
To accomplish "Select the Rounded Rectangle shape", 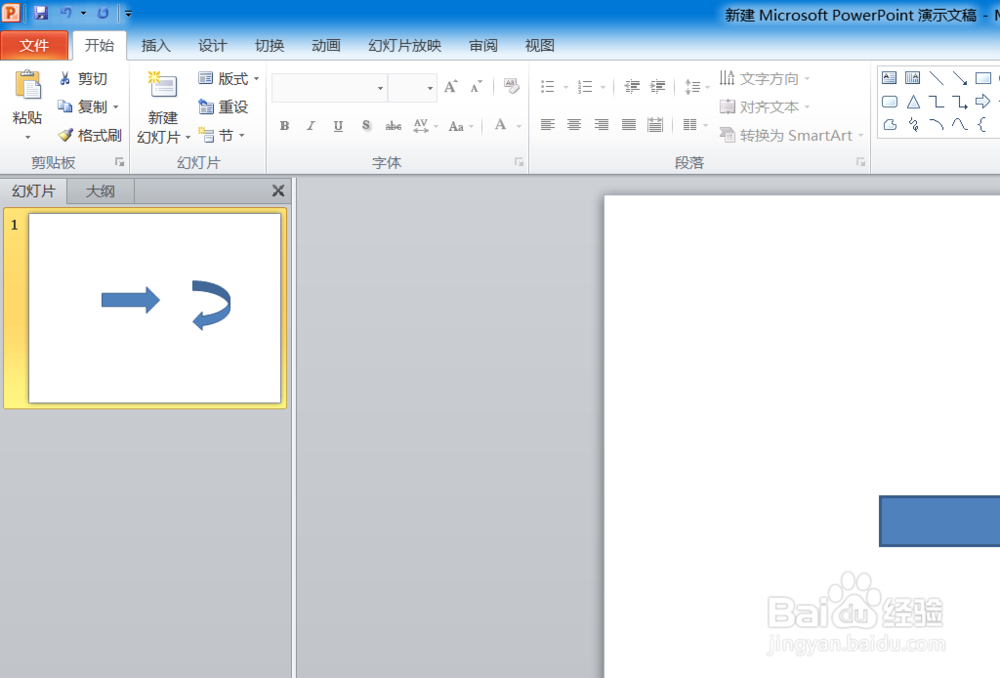I will 890,102.
